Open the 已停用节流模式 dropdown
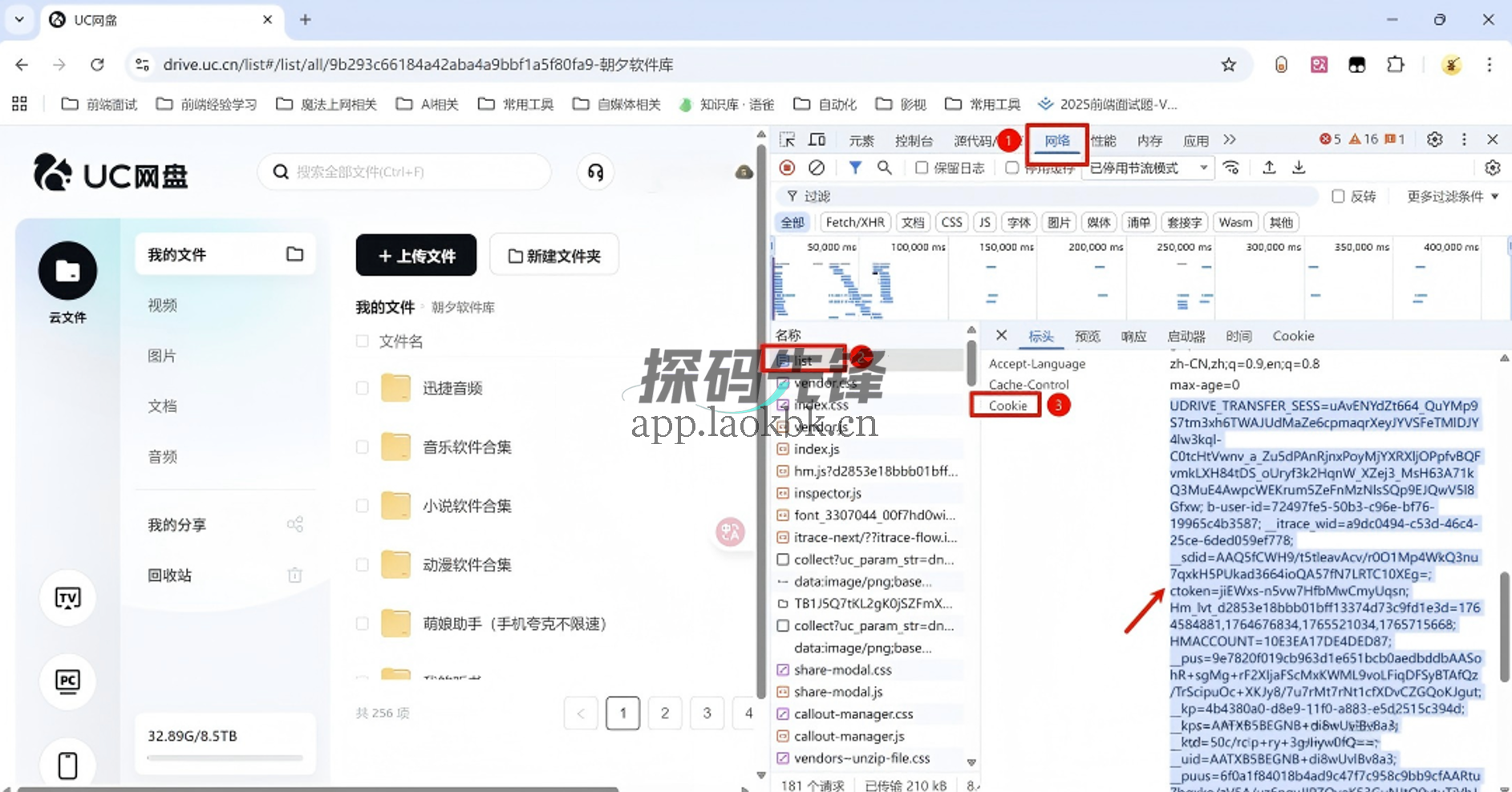 coord(1147,168)
